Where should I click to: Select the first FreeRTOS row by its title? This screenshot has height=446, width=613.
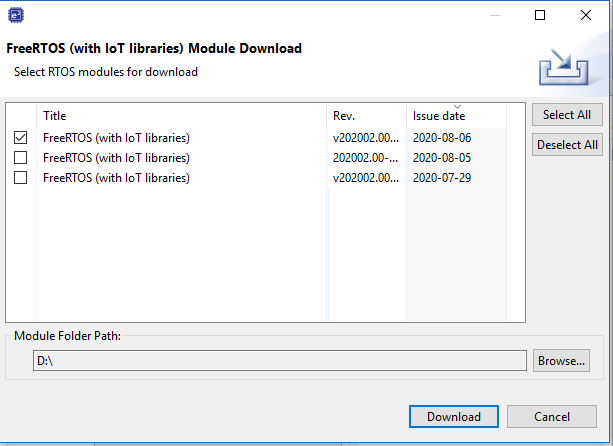pos(116,138)
